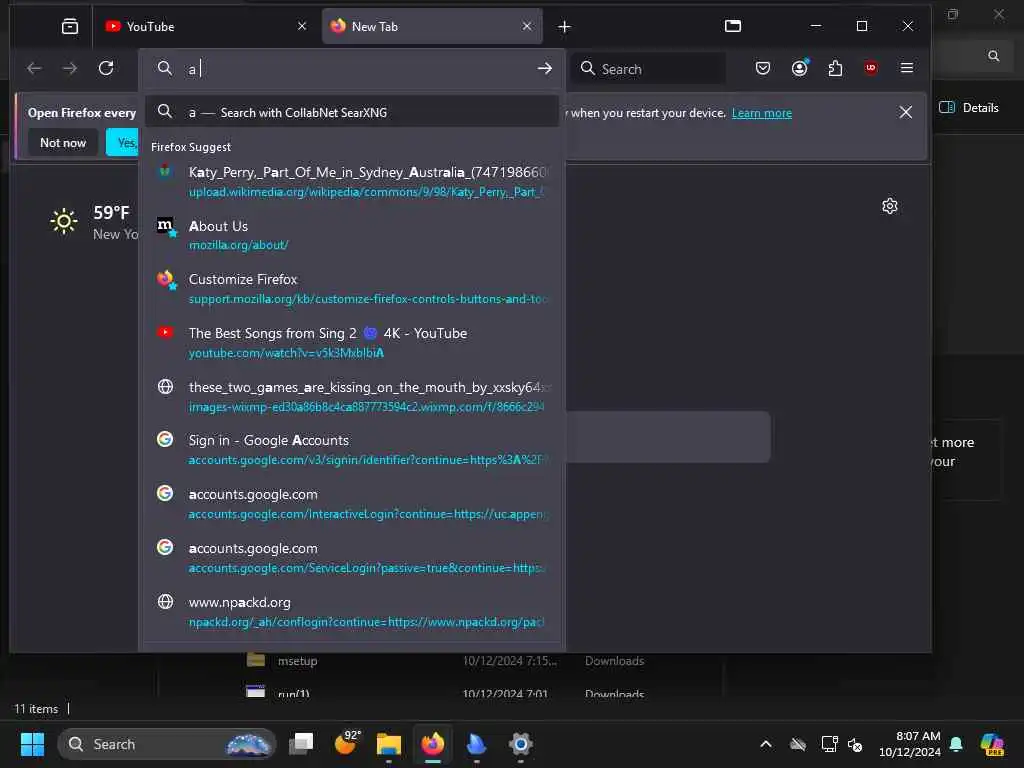Click the Yes button in notification bar
The width and height of the screenshot is (1024, 768).
tap(122, 142)
